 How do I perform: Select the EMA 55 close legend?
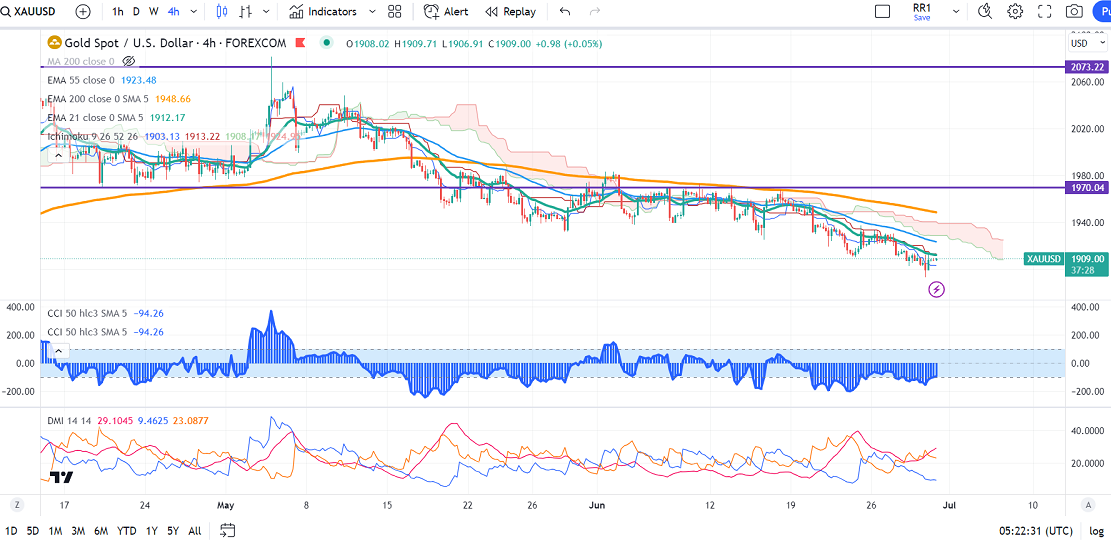pos(81,80)
